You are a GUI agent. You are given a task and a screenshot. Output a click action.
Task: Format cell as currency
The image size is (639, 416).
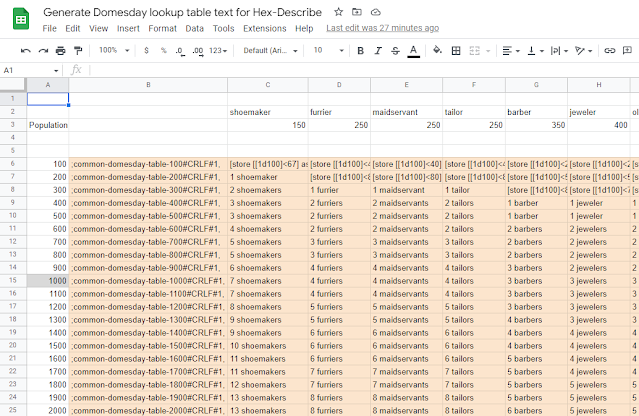[146, 51]
